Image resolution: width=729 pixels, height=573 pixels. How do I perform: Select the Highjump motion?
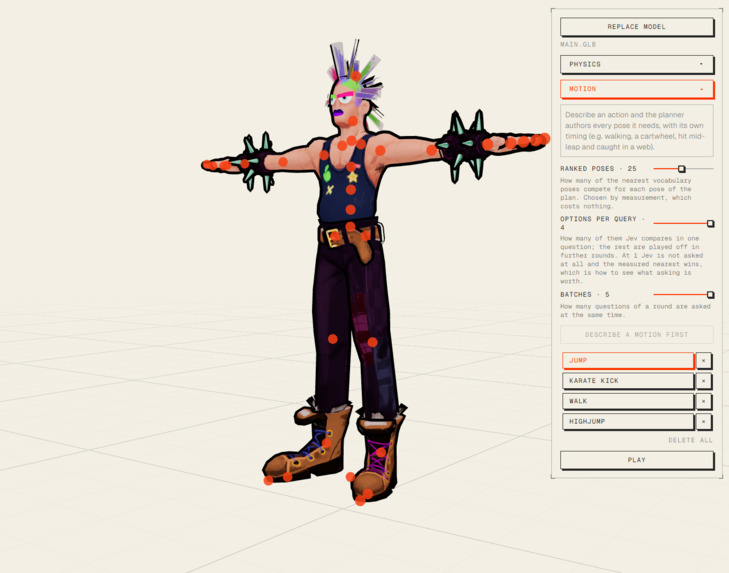628,421
